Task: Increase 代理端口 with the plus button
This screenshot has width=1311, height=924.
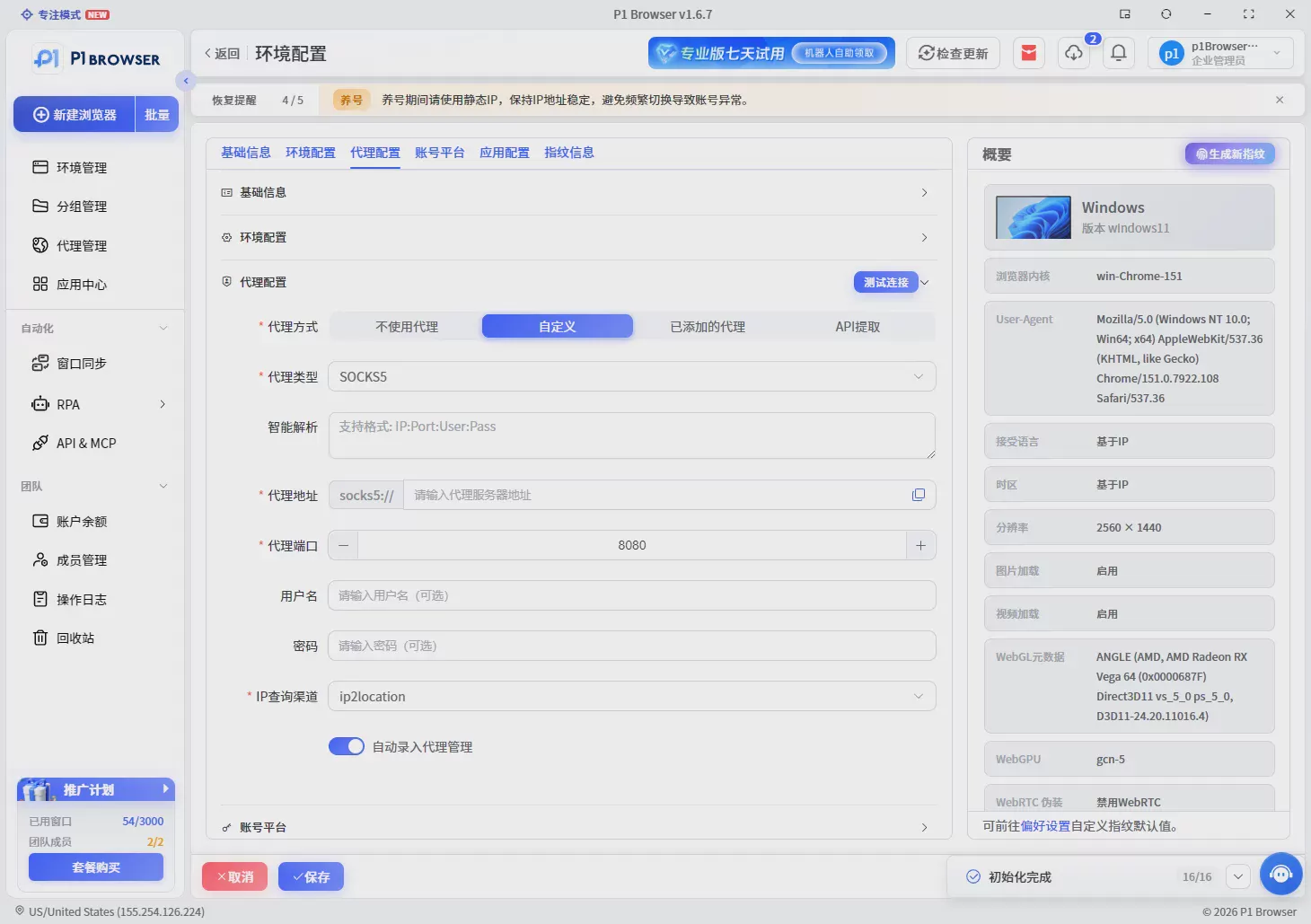Action: [920, 545]
